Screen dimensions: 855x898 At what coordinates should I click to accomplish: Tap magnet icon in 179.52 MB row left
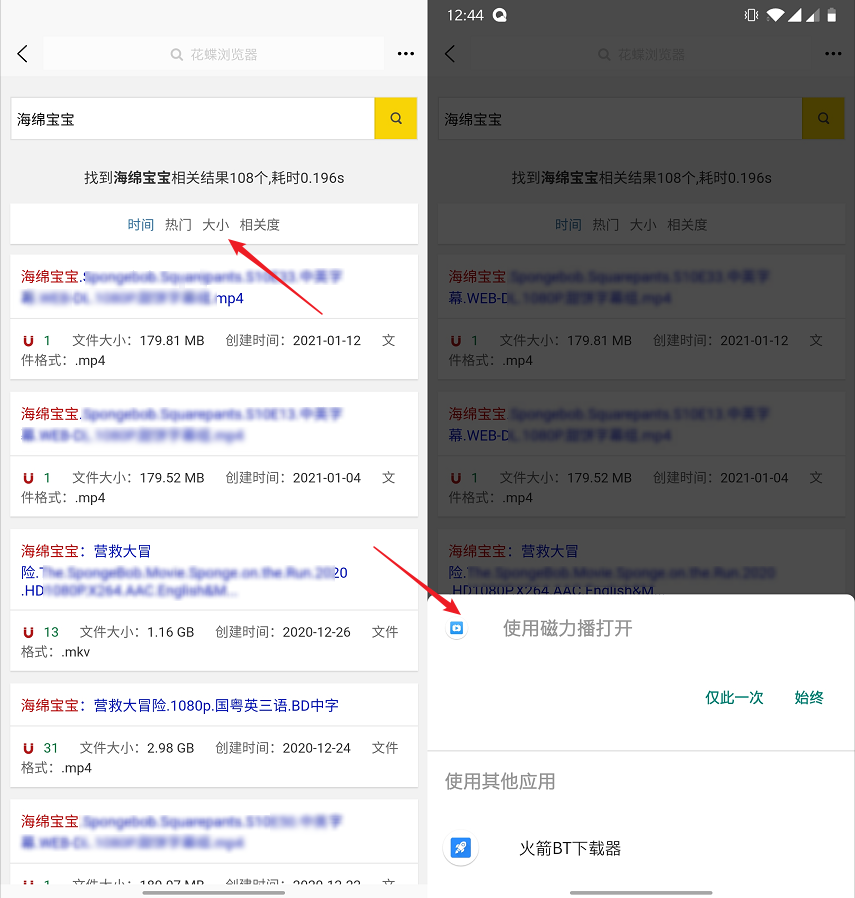point(28,478)
